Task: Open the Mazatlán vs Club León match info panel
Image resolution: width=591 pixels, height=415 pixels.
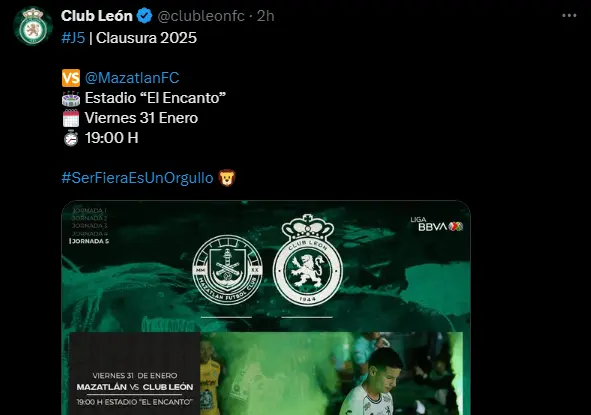Action: click(x=135, y=374)
